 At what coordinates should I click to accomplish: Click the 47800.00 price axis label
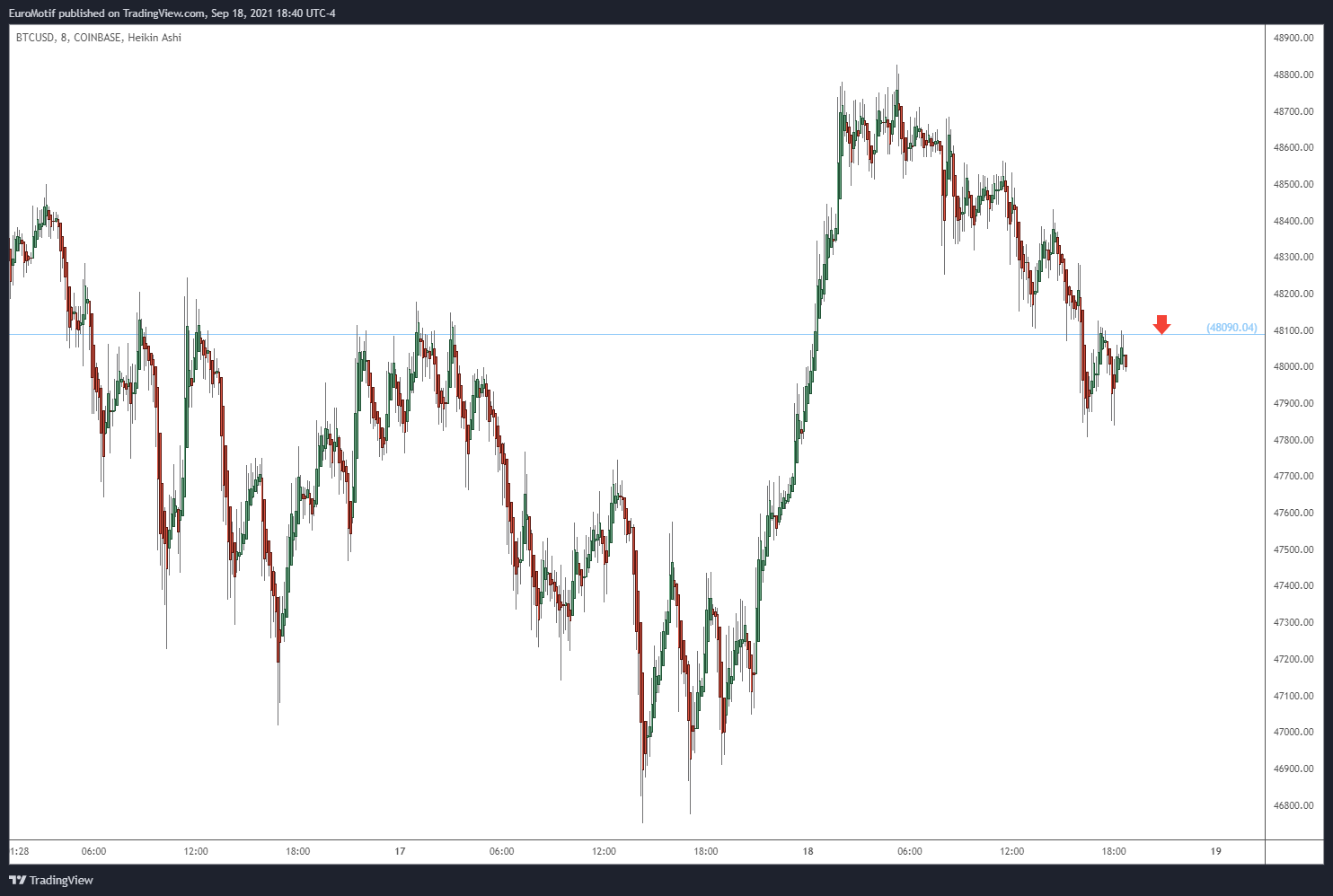1293,440
